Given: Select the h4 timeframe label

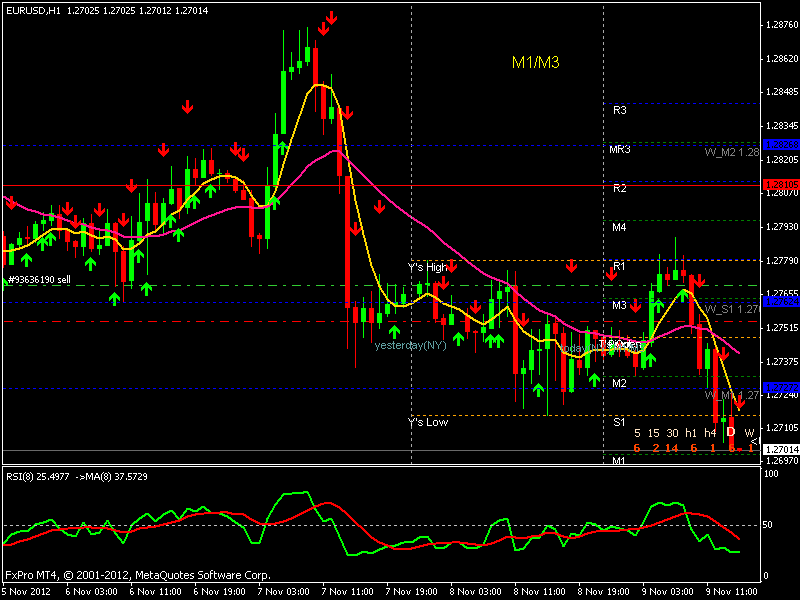Looking at the screenshot, I should (x=710, y=433).
